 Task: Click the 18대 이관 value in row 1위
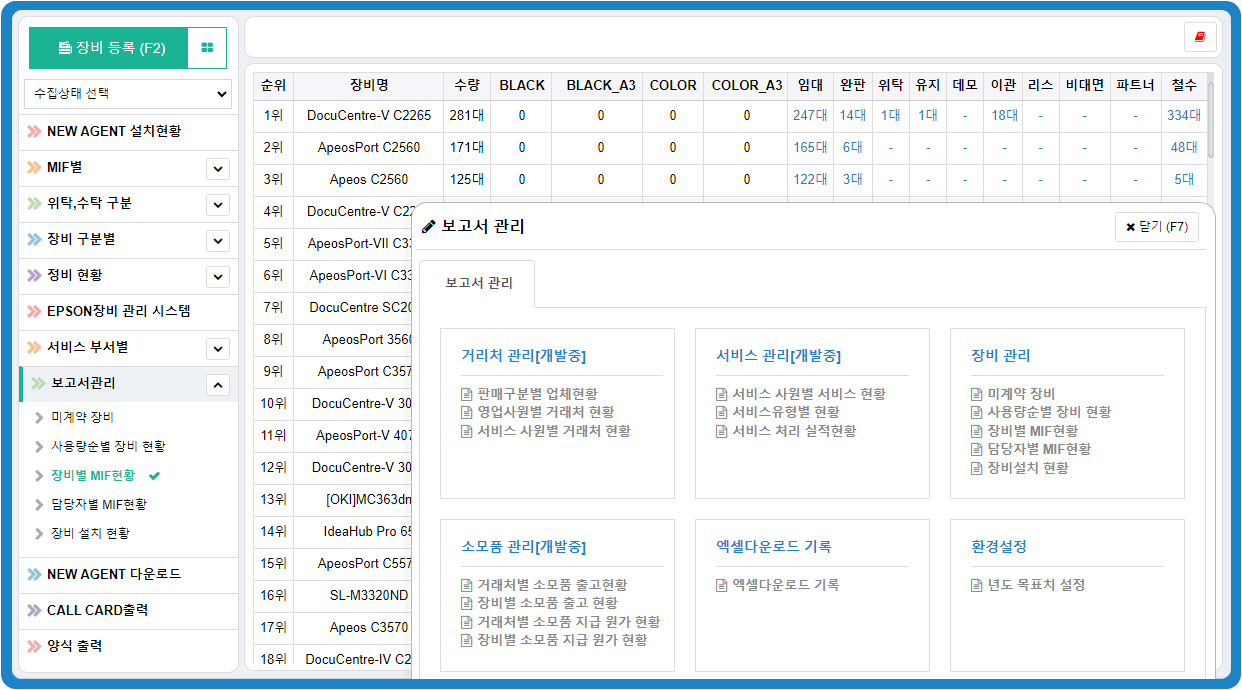point(1005,115)
